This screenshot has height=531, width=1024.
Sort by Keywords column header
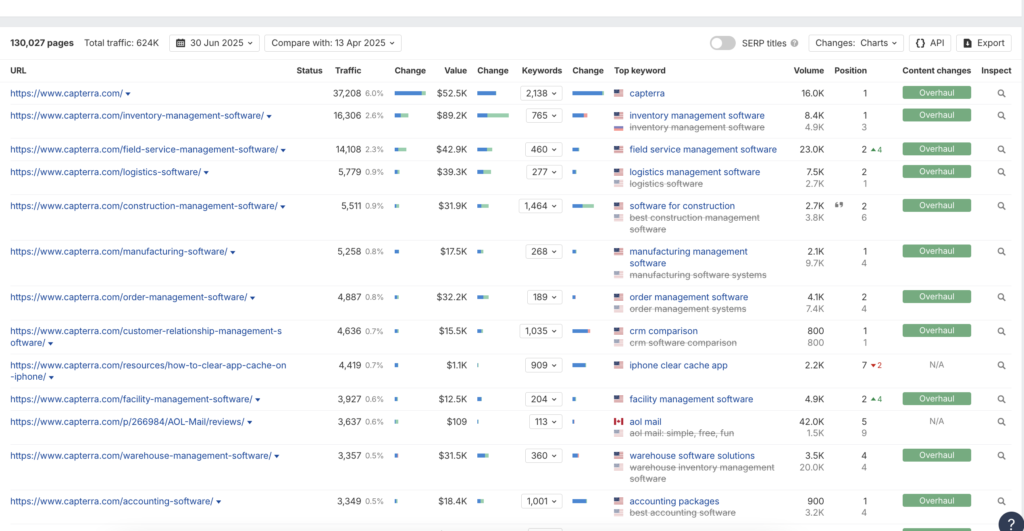coord(541,71)
